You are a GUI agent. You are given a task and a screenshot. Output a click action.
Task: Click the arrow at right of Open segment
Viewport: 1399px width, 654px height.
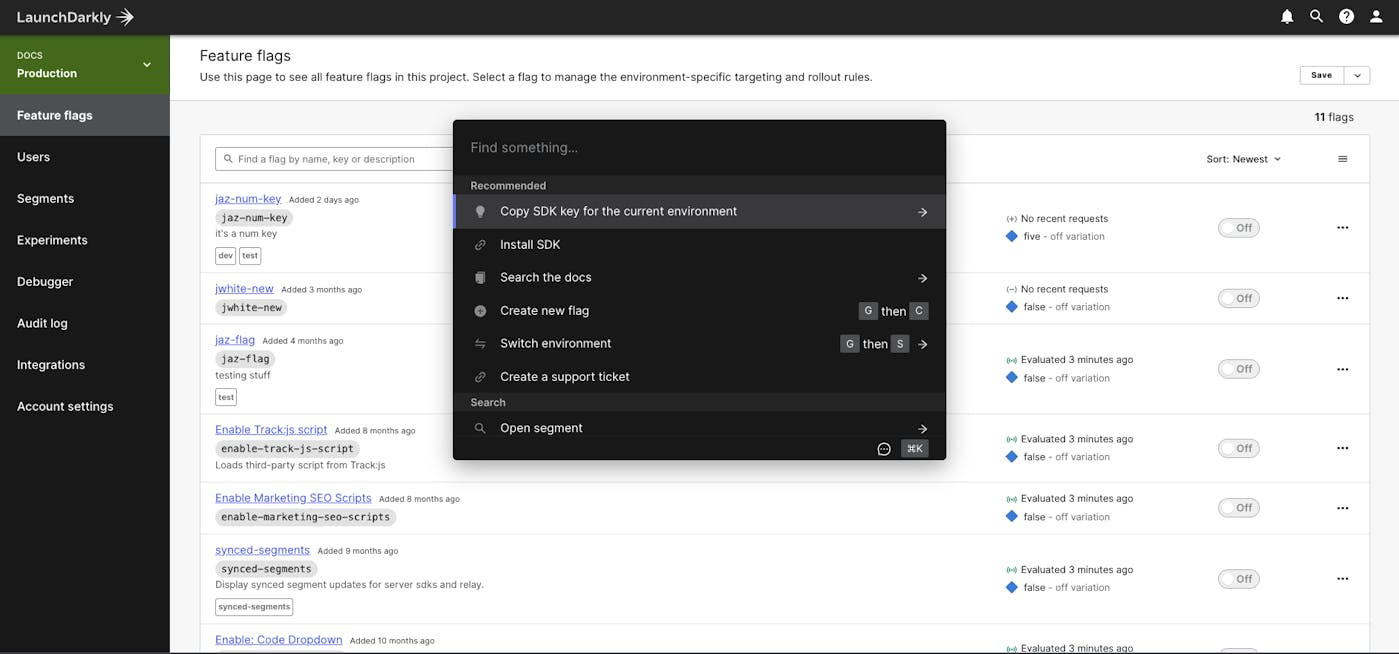tap(923, 428)
